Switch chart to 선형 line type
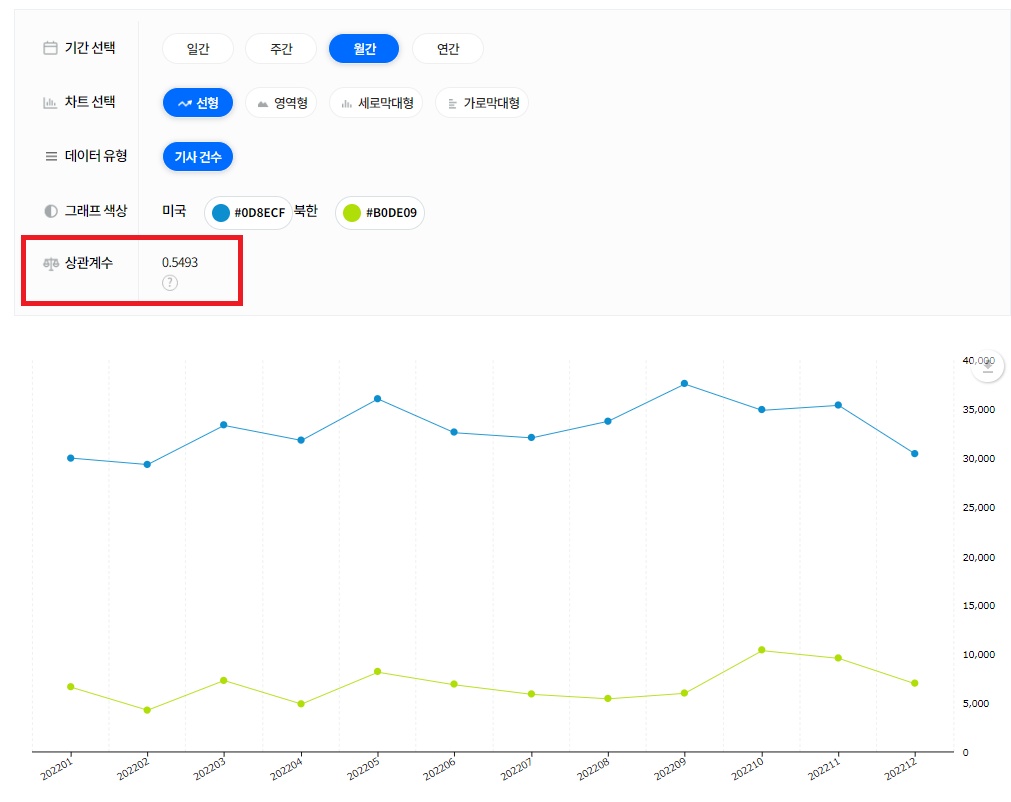Image resolution: width=1011 pixels, height=802 pixels. point(198,102)
